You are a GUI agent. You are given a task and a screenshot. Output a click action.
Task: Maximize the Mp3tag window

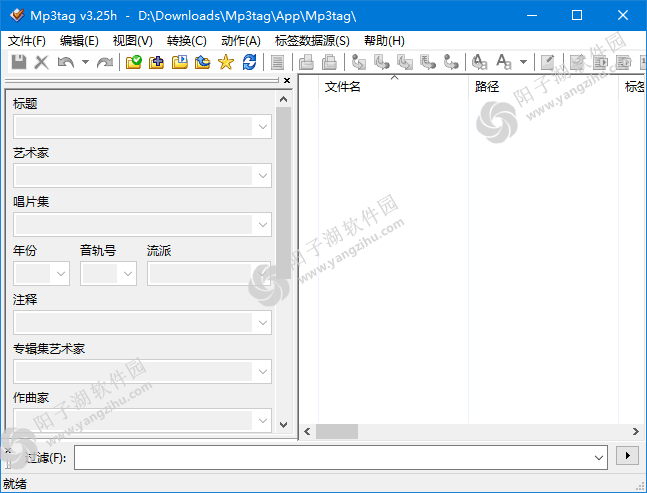577,15
